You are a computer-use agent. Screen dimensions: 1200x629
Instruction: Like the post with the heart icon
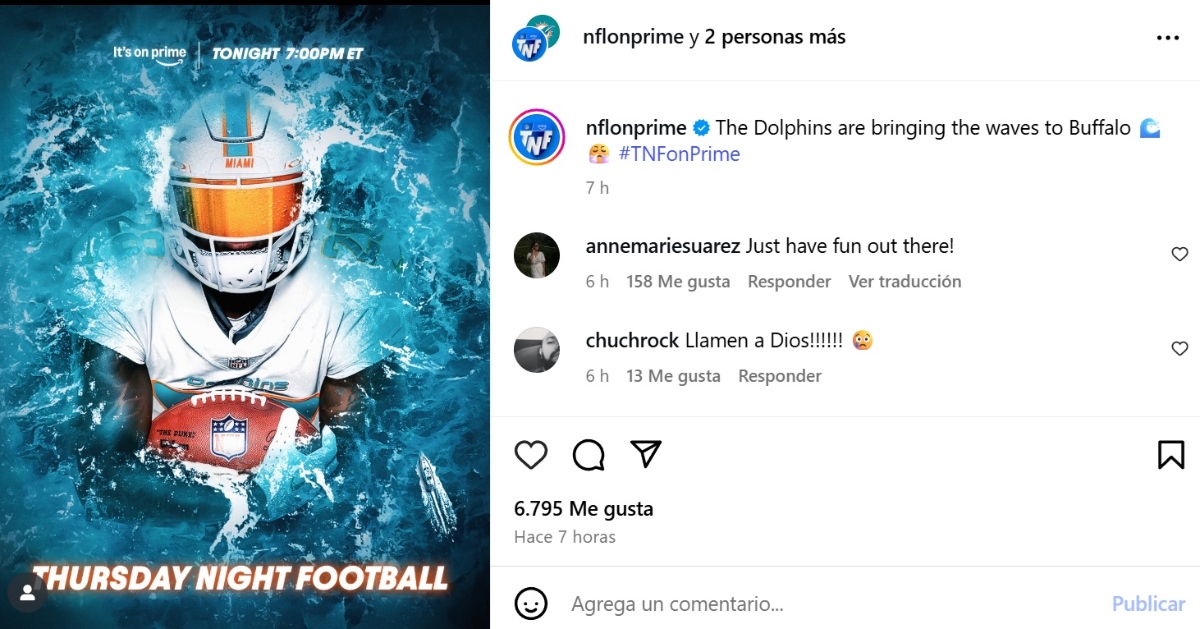[531, 455]
